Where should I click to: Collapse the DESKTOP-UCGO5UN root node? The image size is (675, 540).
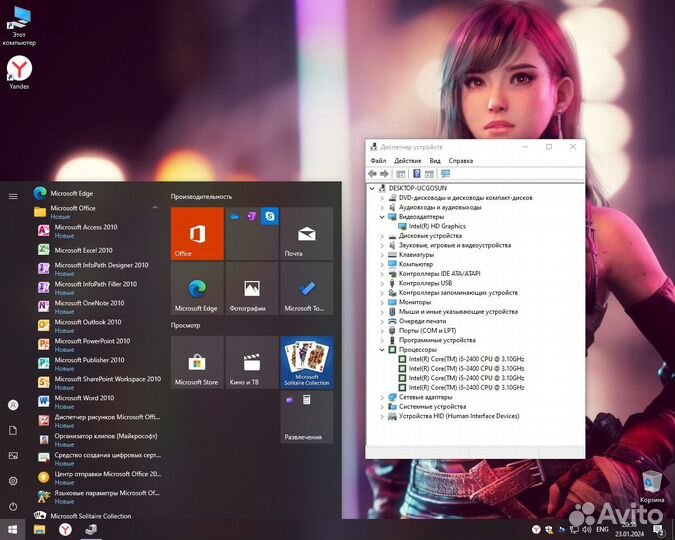point(372,188)
